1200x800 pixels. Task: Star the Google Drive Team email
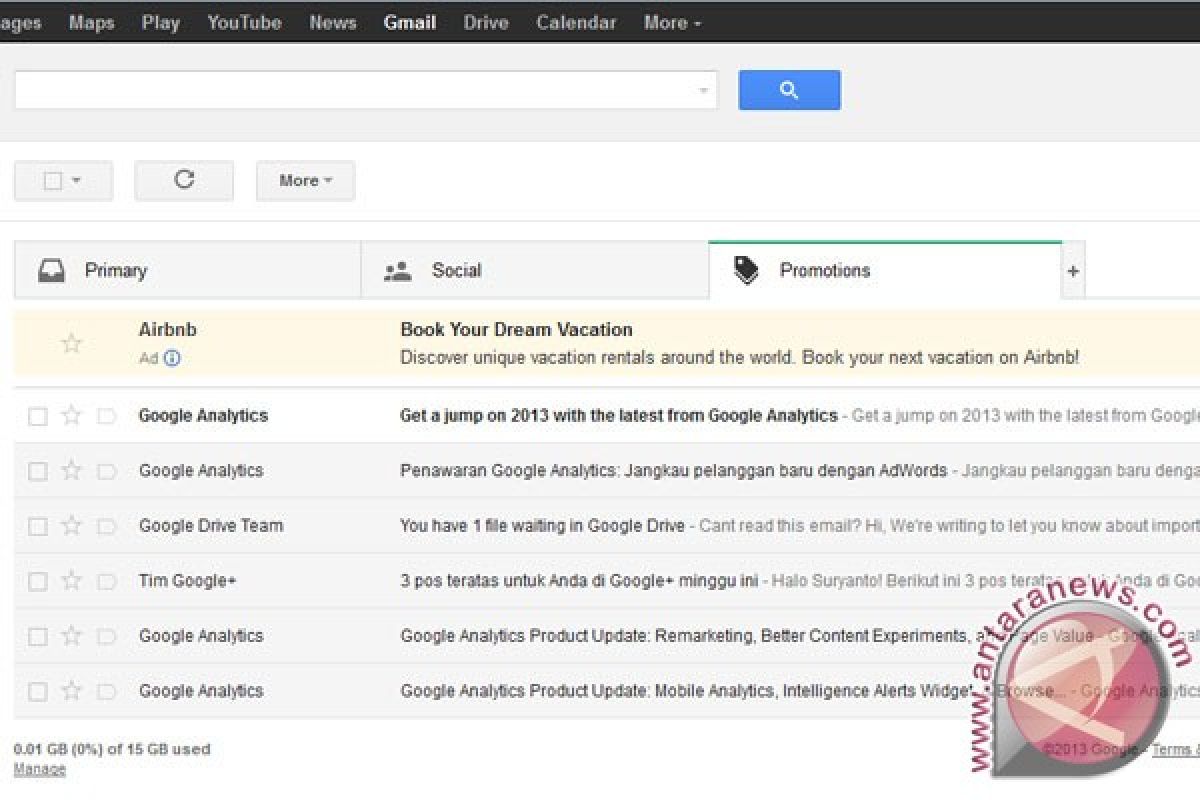pos(71,526)
